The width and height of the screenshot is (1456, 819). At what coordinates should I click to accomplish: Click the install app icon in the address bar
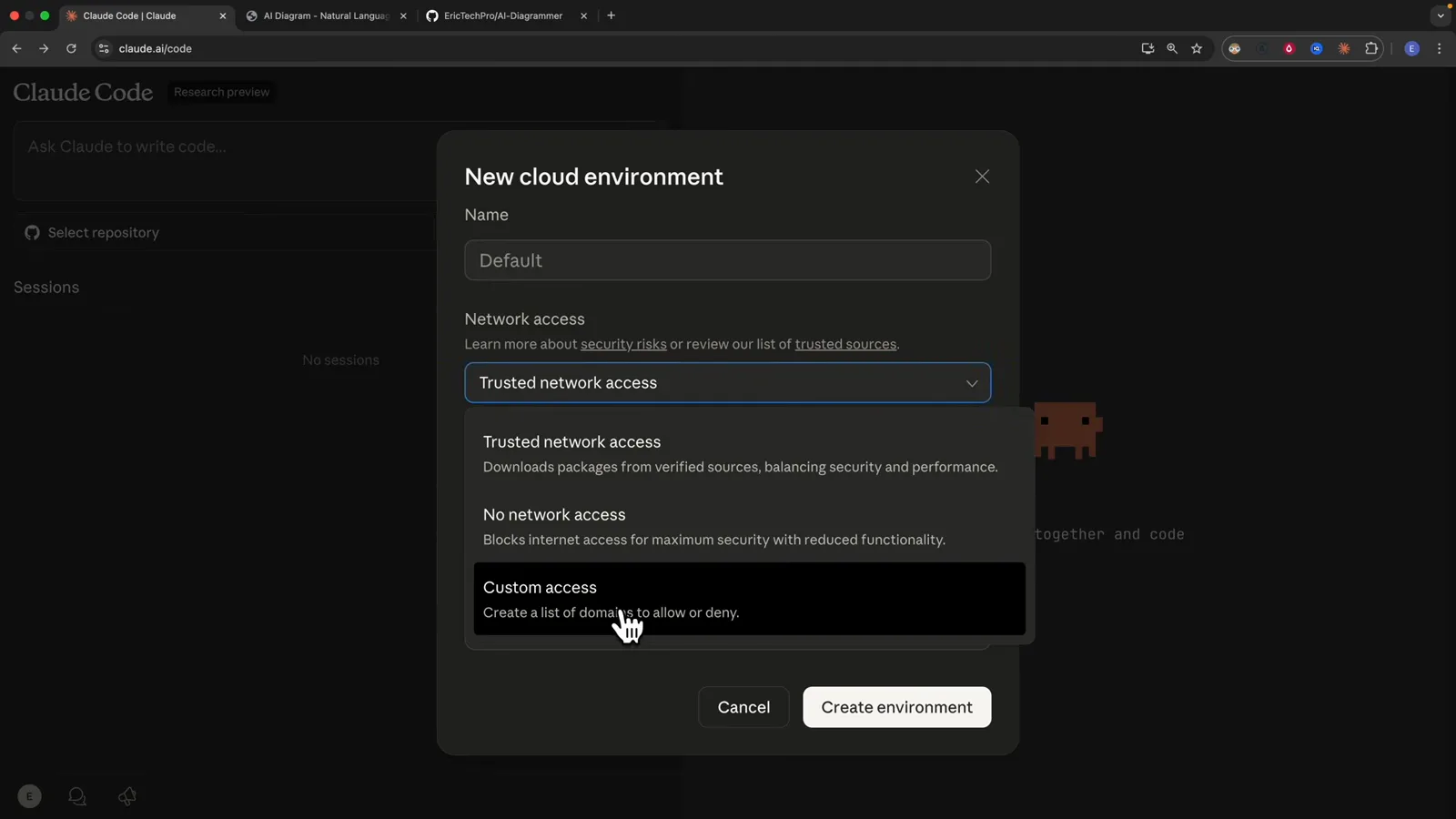point(1148,48)
